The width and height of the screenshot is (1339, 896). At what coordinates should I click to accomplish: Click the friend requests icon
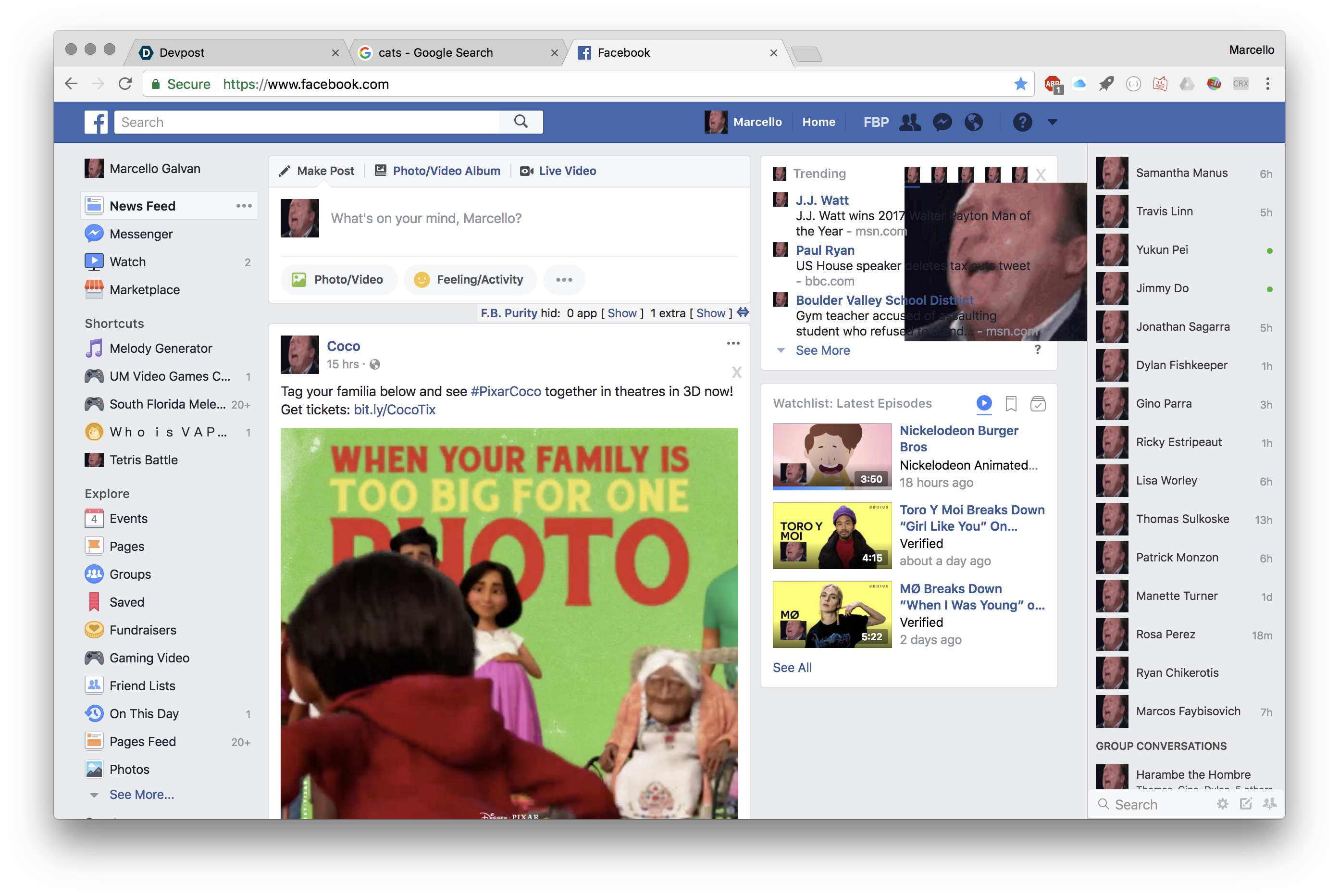910,122
